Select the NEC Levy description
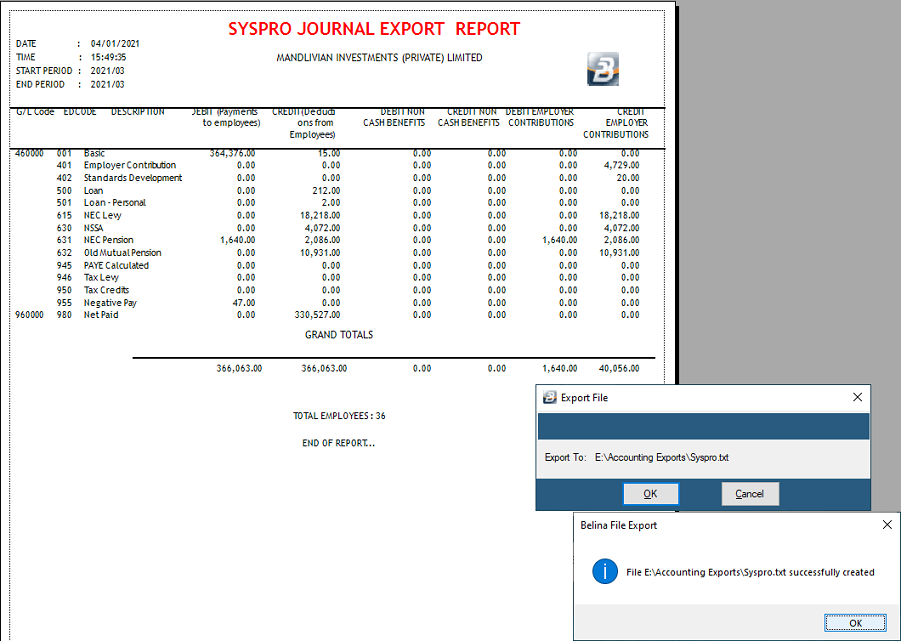The height and width of the screenshot is (641, 901). pyautogui.click(x=102, y=215)
